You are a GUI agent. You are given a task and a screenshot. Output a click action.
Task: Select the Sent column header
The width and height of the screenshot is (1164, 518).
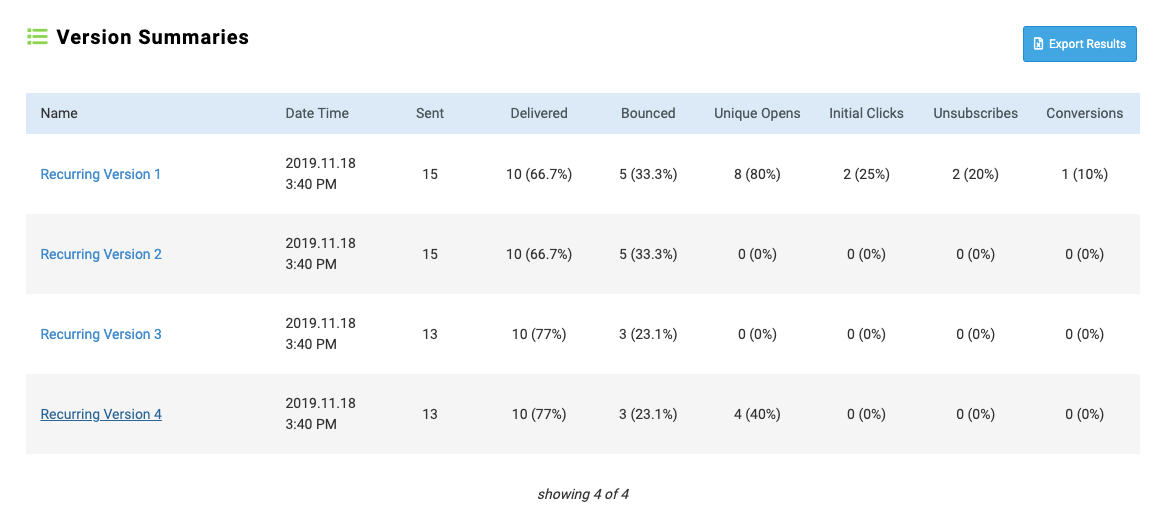pos(430,113)
